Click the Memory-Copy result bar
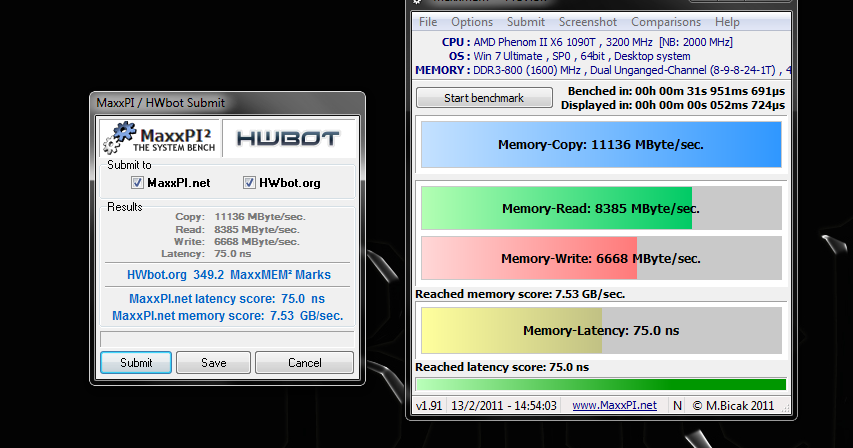 pos(601,145)
